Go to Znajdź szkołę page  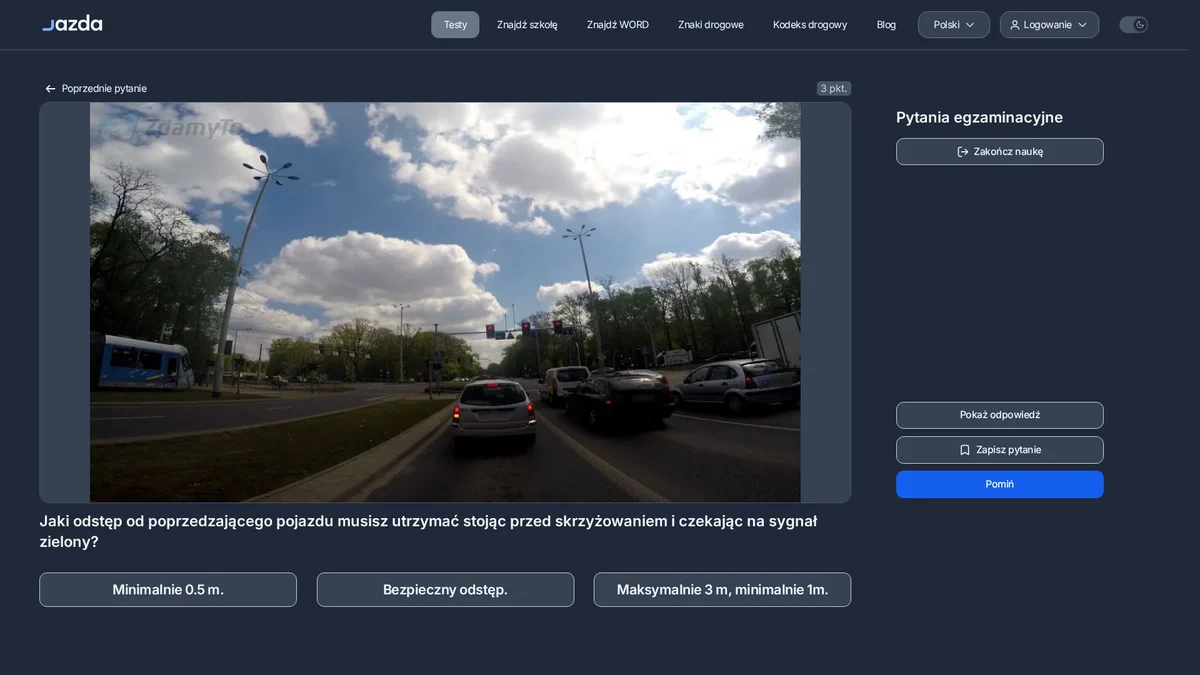(527, 25)
